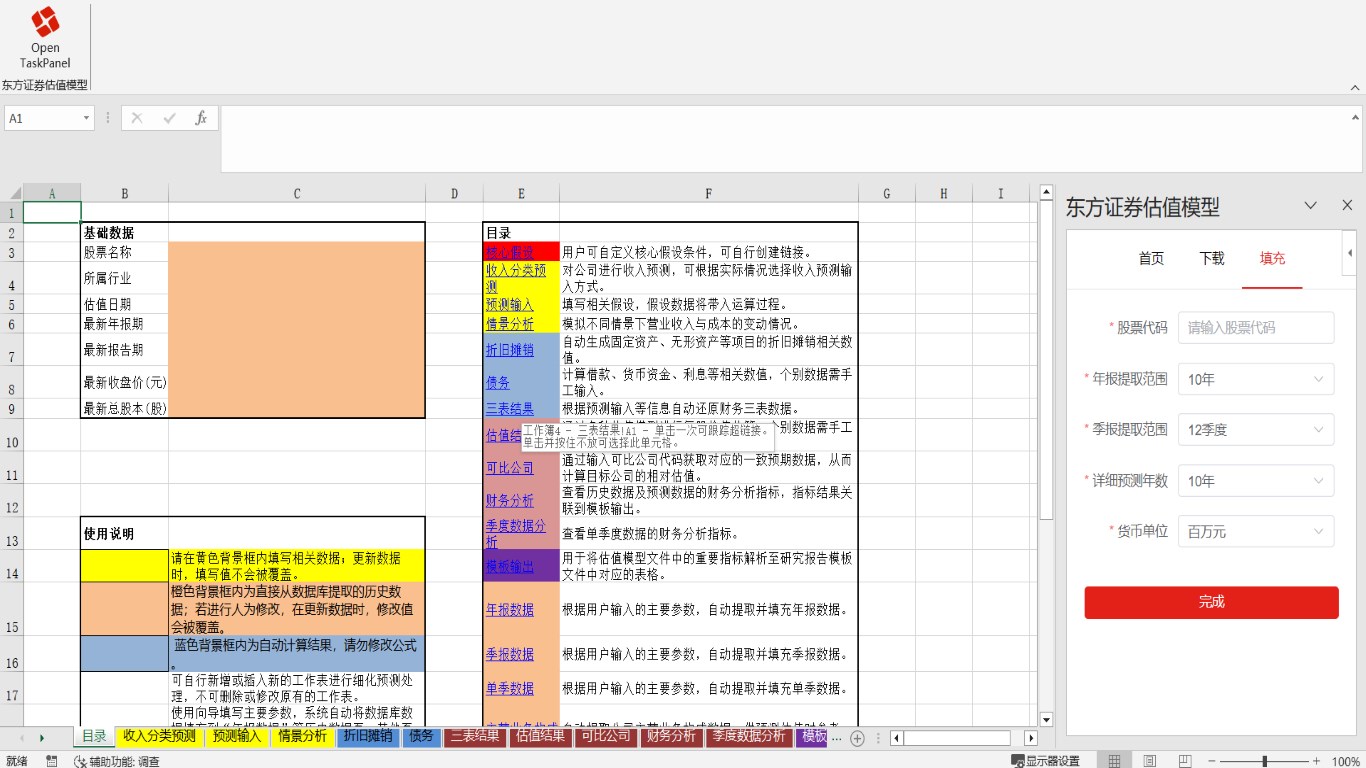The height and width of the screenshot is (768, 1366).
Task: Adjust the zoom slider handle
Action: click(1265, 761)
